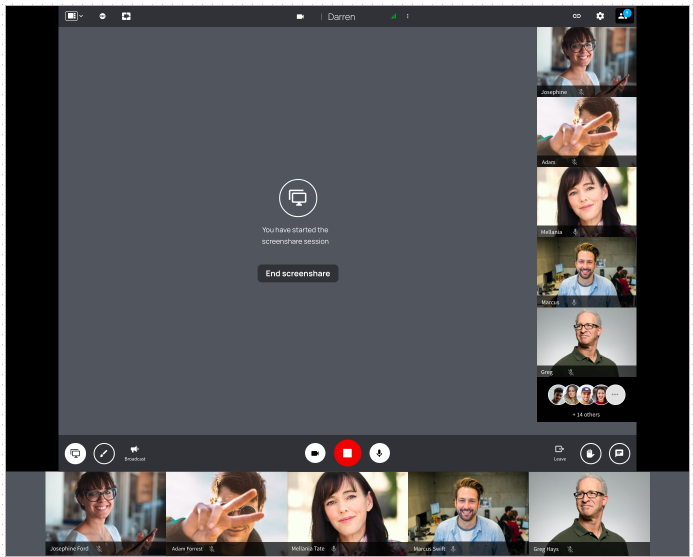Click the fullscreen icon in top bar
Screen dimensions: 693x557
tap(126, 16)
